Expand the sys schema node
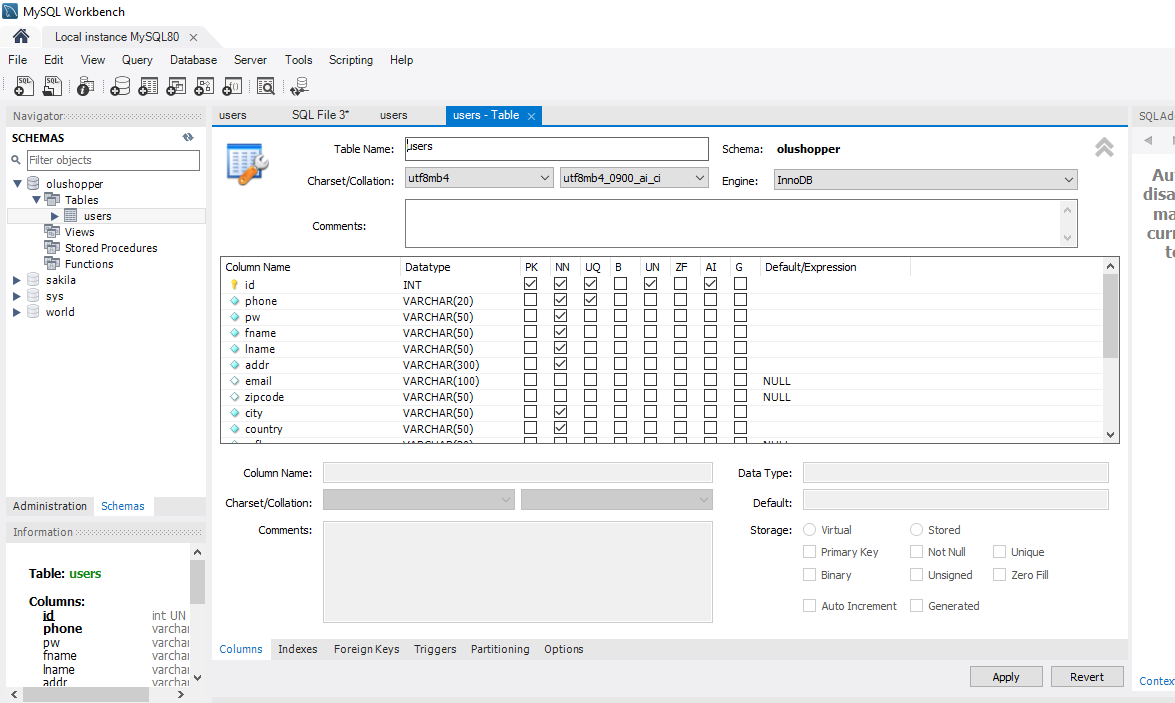 tap(16, 296)
